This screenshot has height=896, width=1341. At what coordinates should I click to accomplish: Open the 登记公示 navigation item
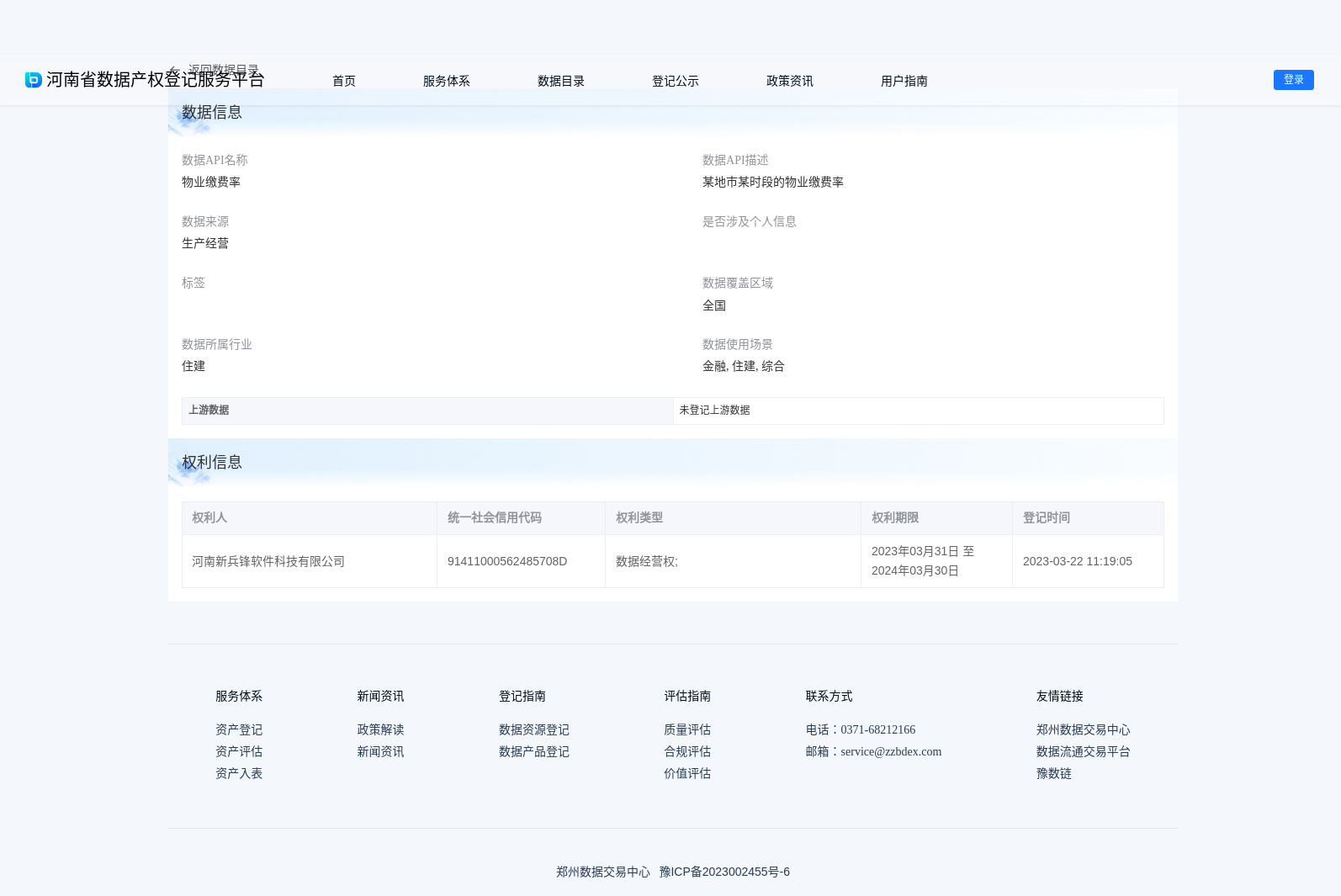coord(676,81)
